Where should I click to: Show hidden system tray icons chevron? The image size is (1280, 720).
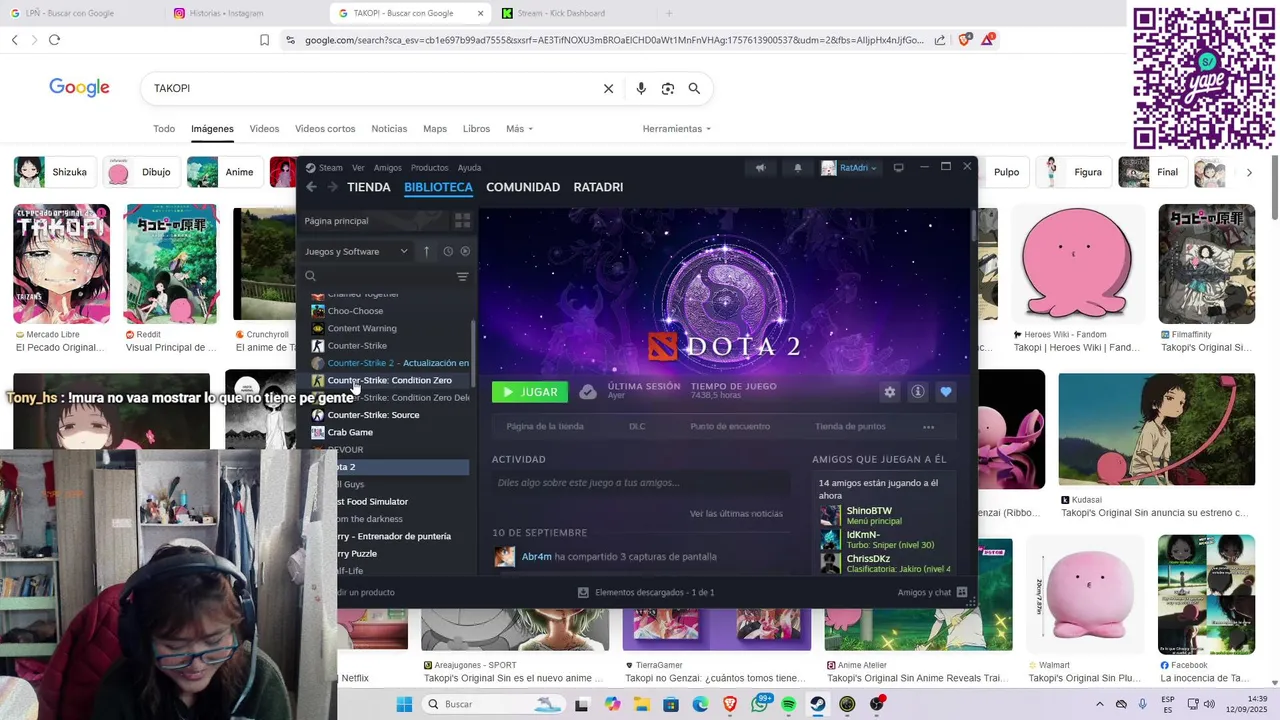pyautogui.click(x=1100, y=704)
